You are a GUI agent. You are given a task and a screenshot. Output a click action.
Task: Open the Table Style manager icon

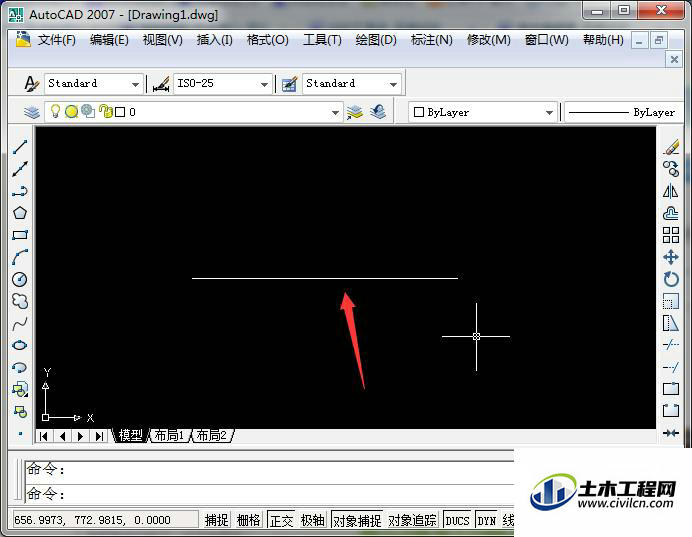[x=289, y=83]
